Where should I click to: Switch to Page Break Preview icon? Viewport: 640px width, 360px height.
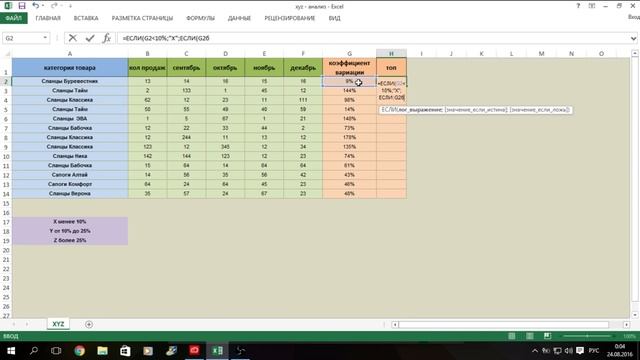pos(547,336)
